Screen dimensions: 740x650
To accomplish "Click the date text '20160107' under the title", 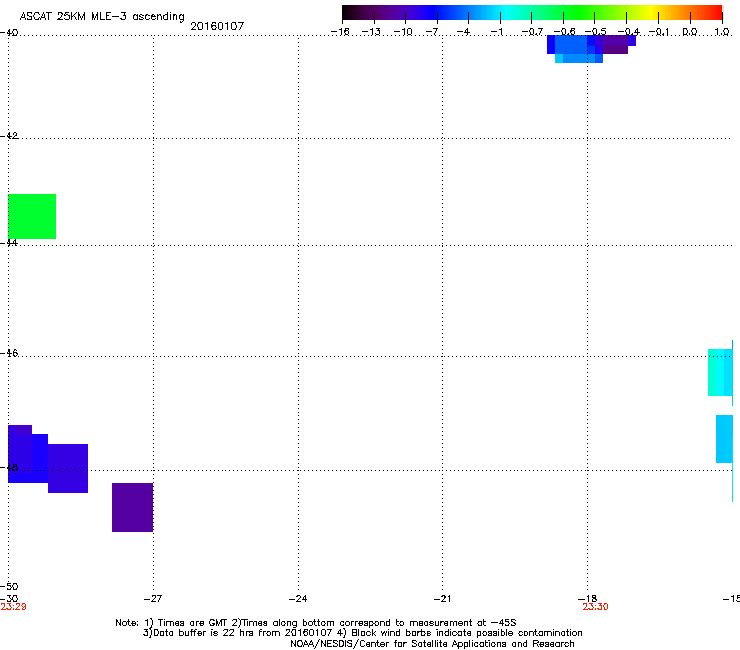I will coord(217,26).
